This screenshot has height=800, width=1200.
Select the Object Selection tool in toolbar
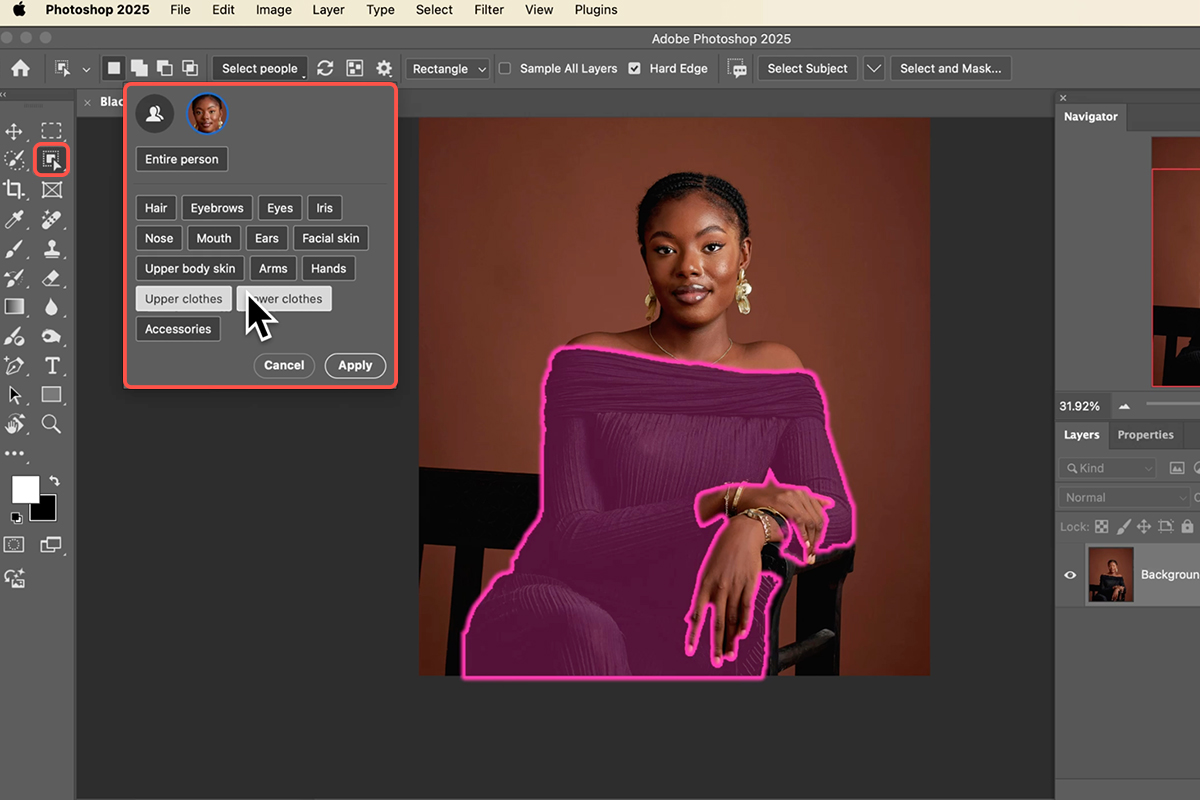pyautogui.click(x=51, y=160)
